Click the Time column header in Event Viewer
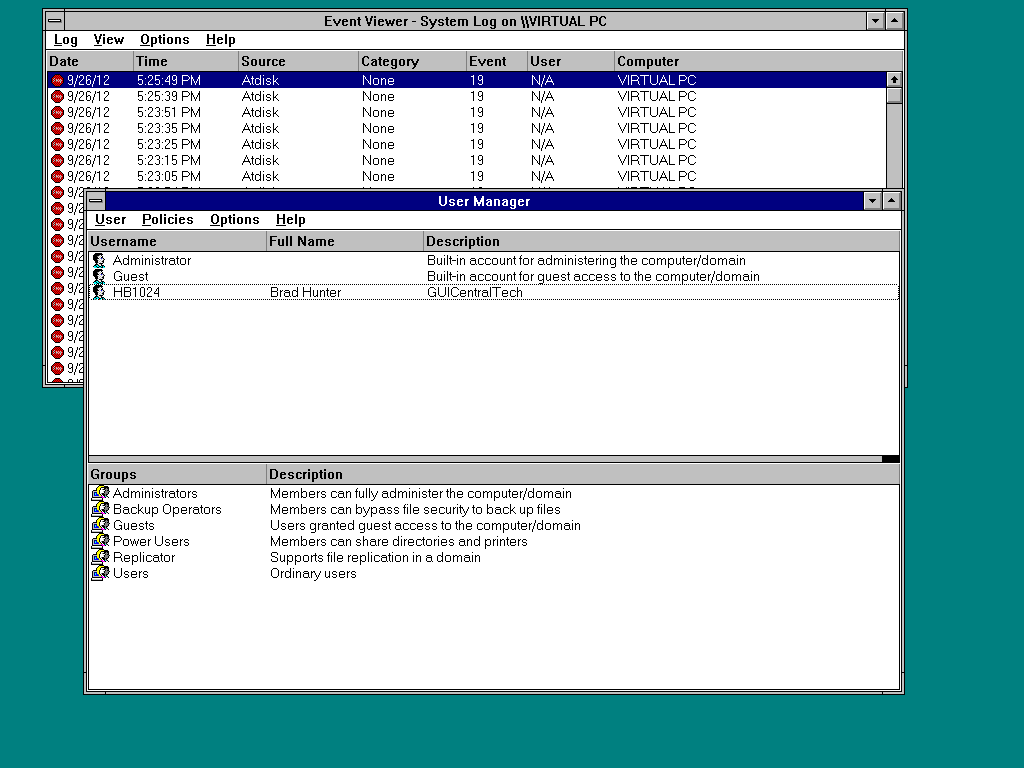The image size is (1024, 768). tap(186, 61)
